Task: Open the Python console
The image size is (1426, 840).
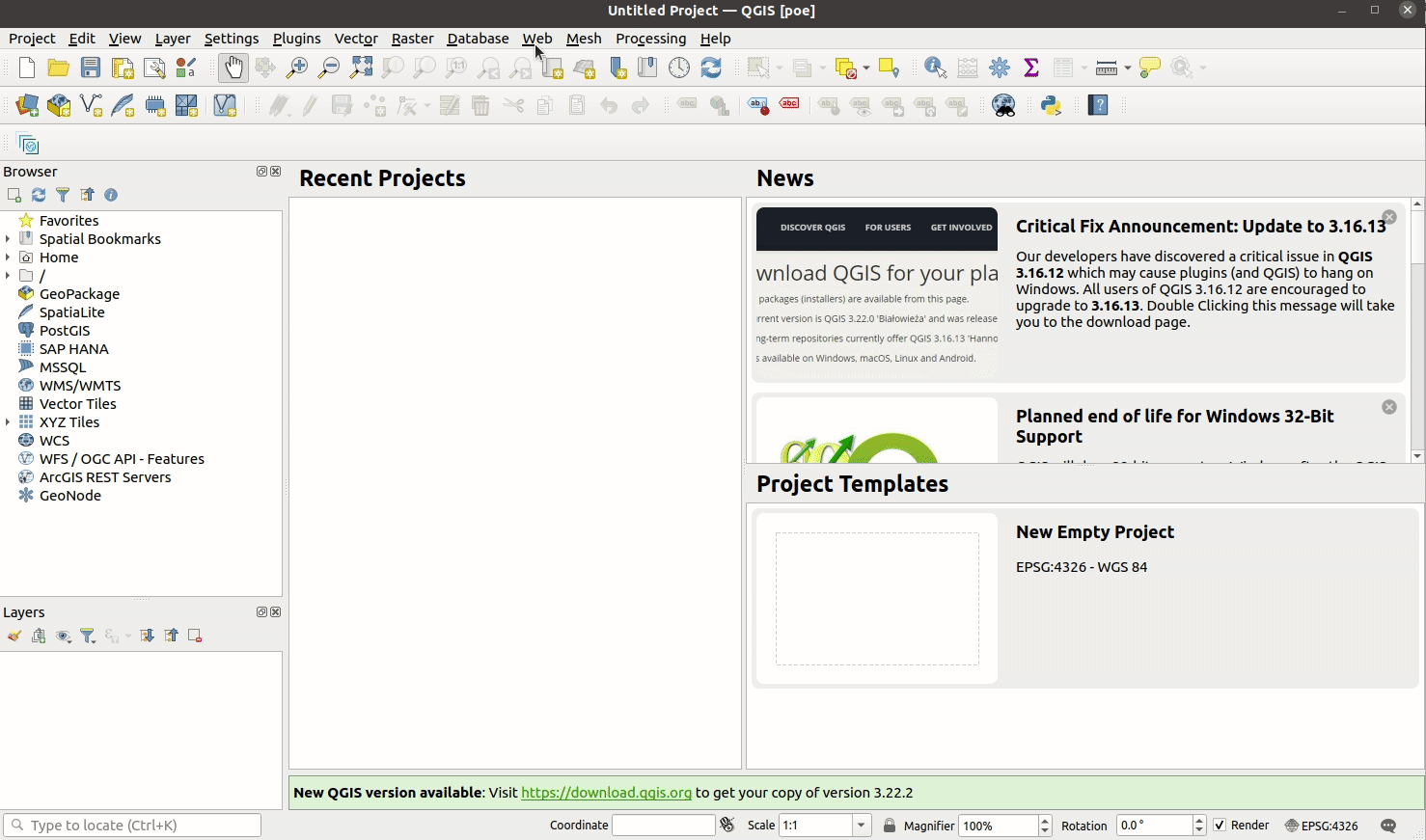Action: click(x=1051, y=105)
